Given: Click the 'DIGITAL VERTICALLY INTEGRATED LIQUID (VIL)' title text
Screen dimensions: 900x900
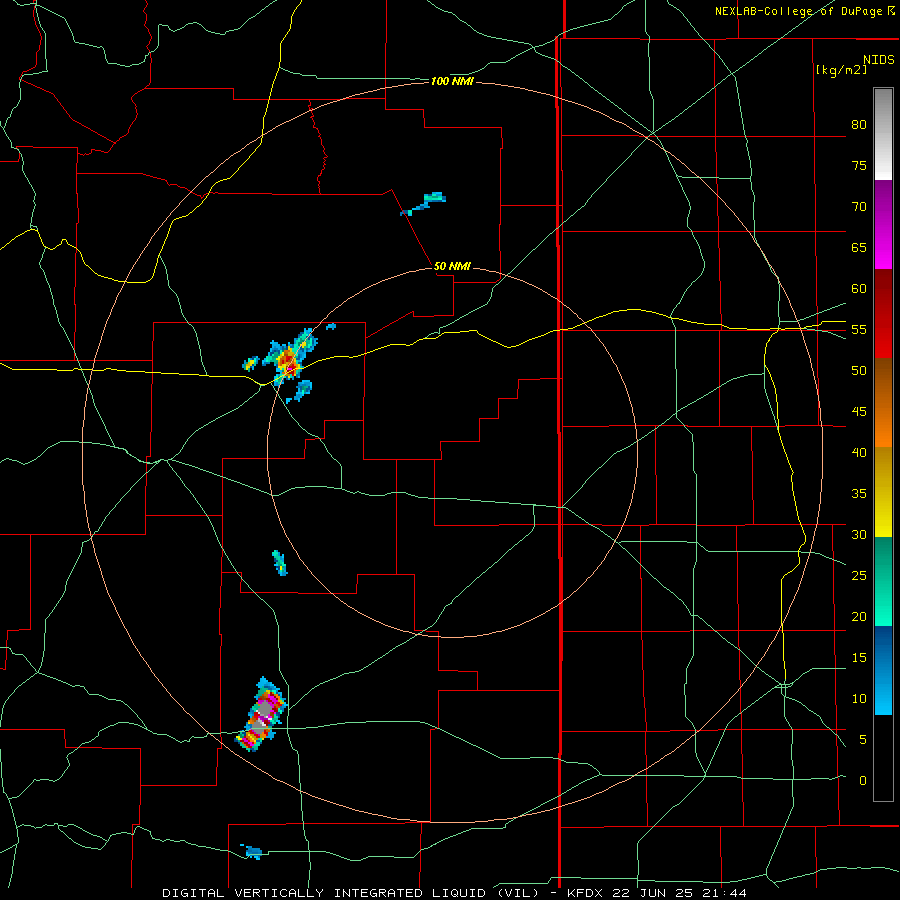Looking at the screenshot, I should coord(350,893).
